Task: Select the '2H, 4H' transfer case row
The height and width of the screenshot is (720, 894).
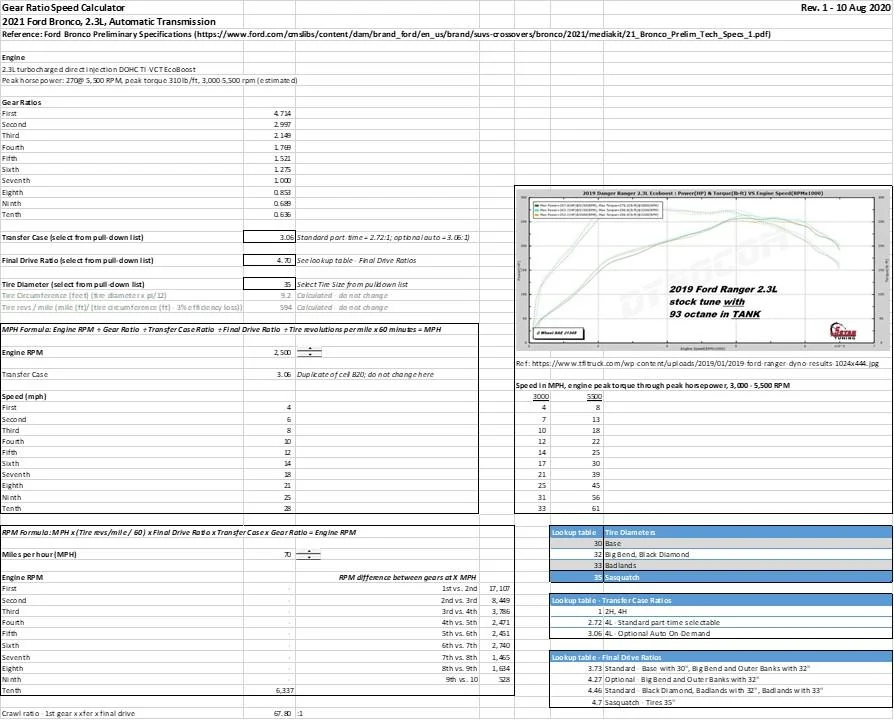Action: (x=721, y=611)
